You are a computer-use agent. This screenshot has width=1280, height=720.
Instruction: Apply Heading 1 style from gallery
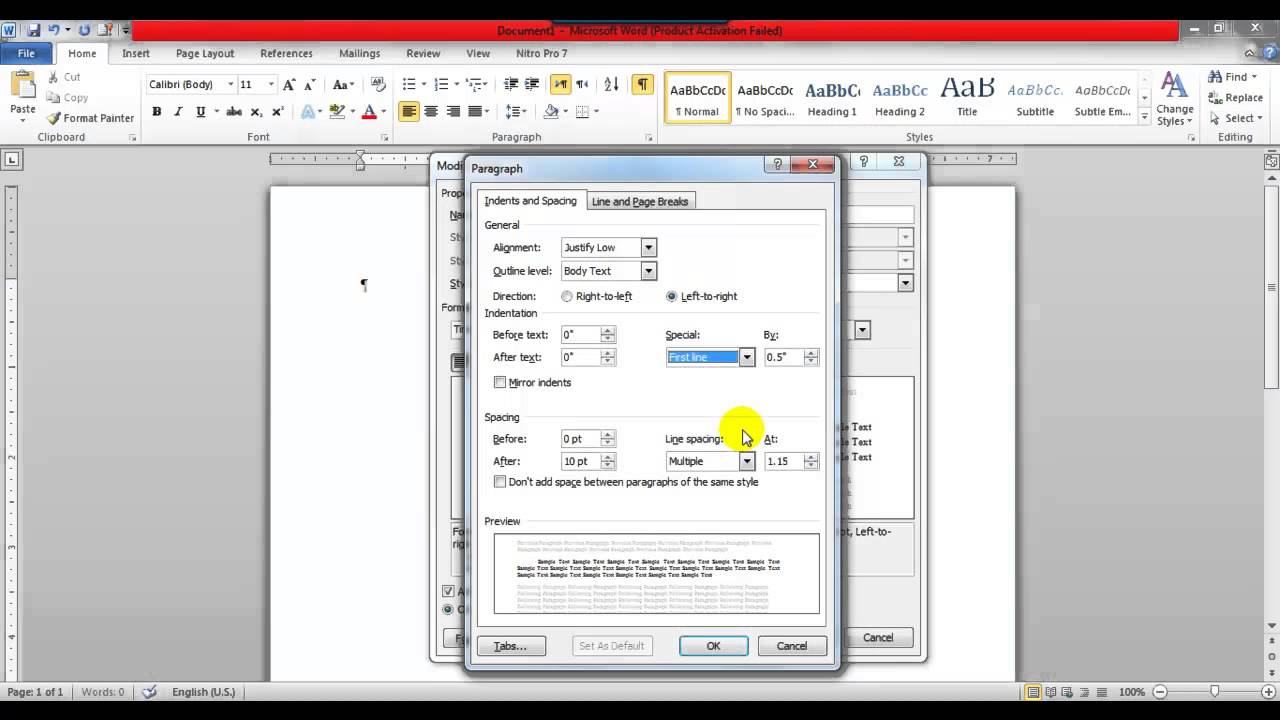832,98
